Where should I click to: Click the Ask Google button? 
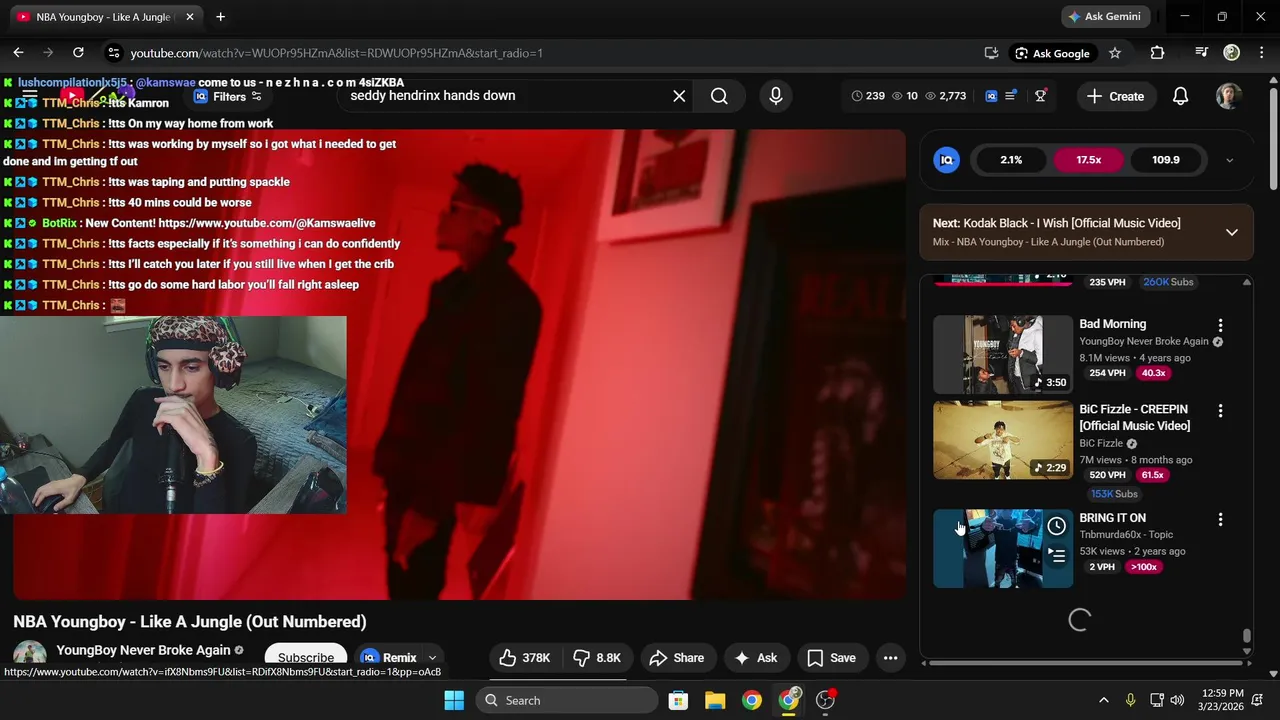pyautogui.click(x=1052, y=53)
